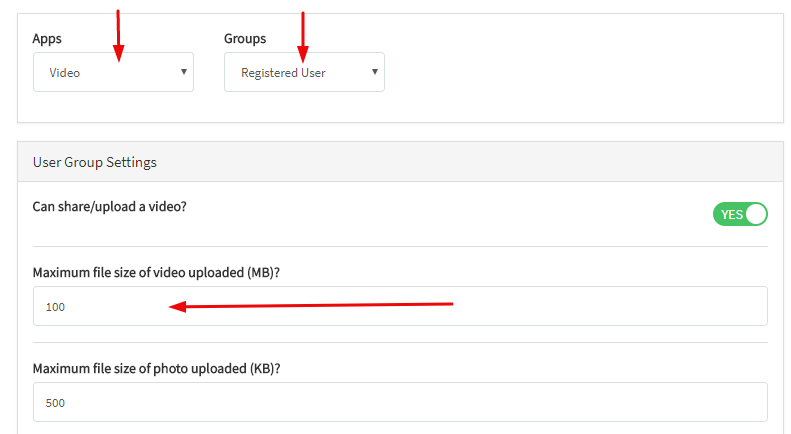
Task: Click the YES text on the green switch
Action: pyautogui.click(x=731, y=214)
